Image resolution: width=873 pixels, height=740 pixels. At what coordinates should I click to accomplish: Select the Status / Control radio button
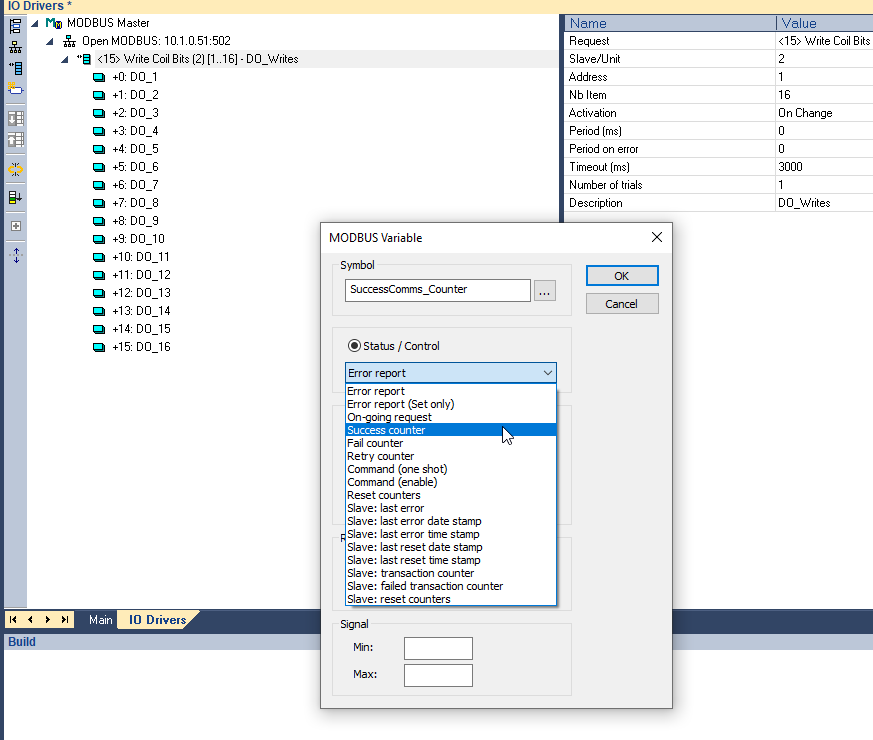coord(354,346)
